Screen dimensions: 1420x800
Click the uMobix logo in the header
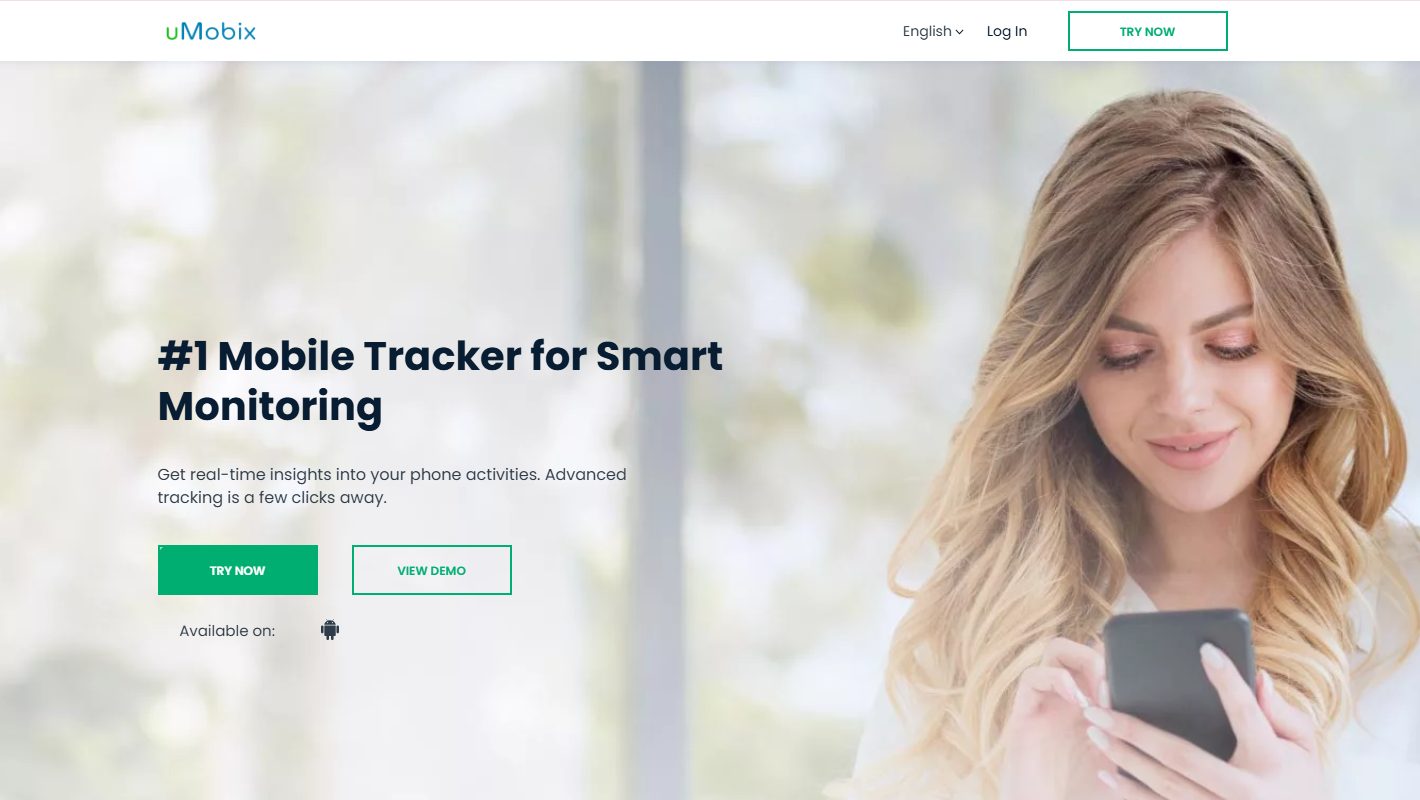(x=211, y=31)
